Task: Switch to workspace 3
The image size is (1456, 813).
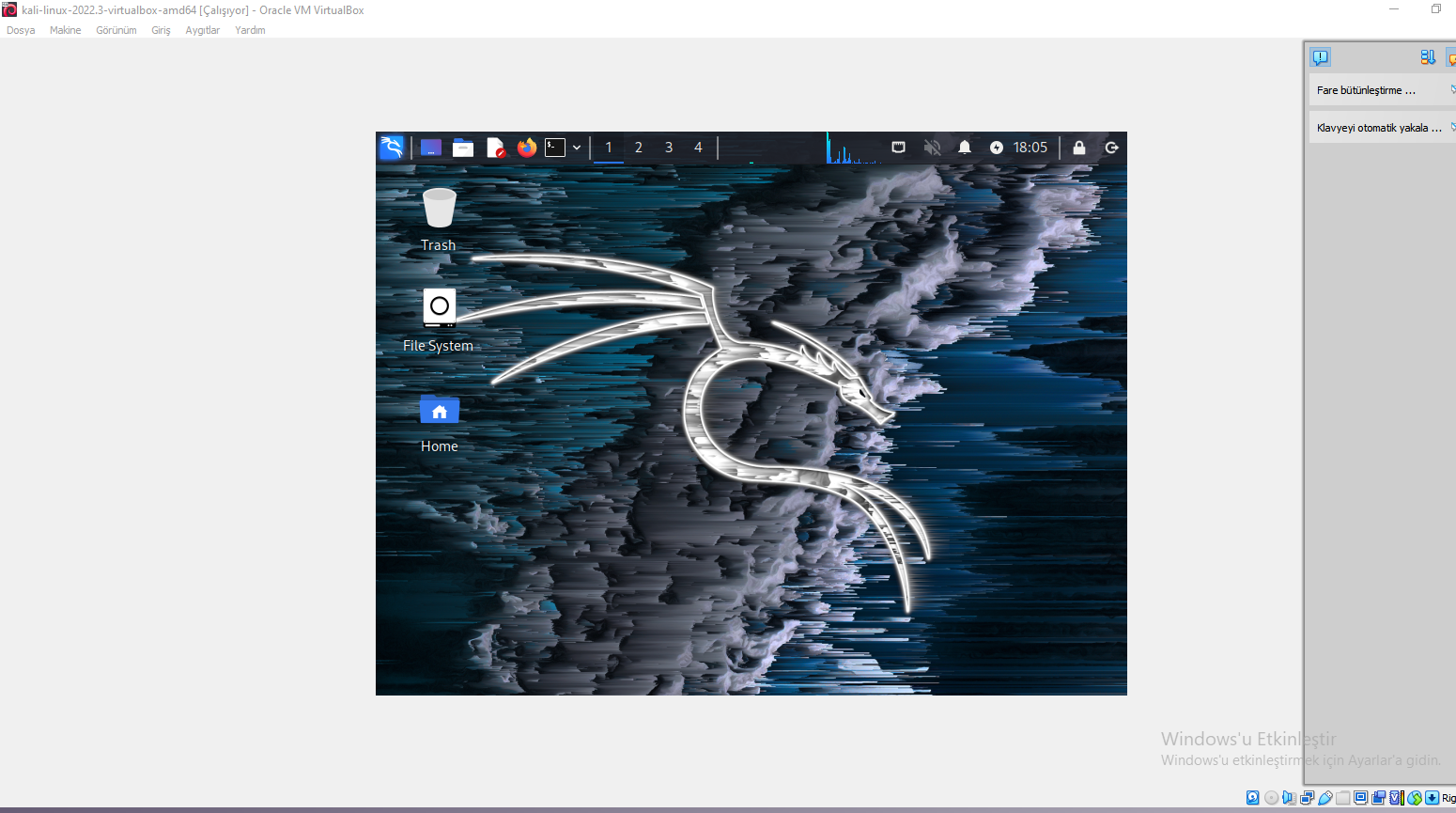Action: 669,148
